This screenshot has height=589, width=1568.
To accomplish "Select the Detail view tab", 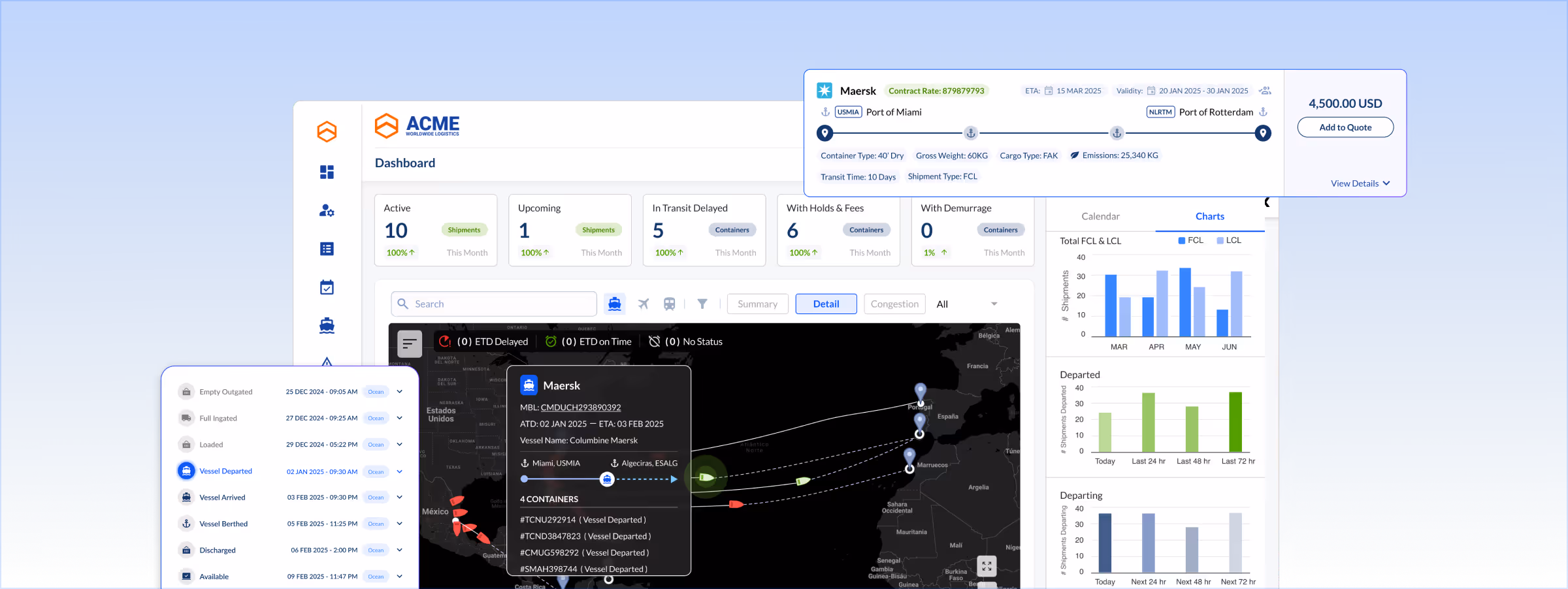I will coord(826,304).
